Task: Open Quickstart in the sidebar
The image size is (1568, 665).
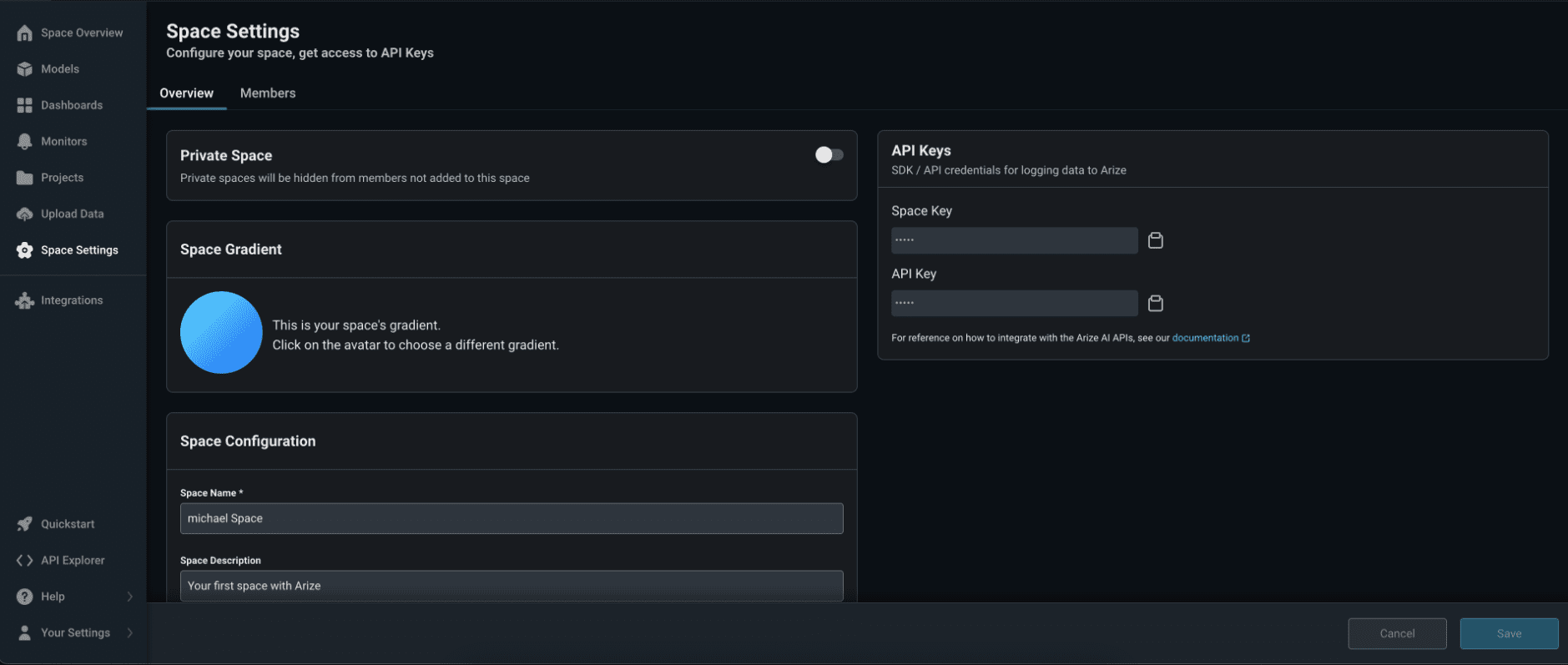Action: 68,524
